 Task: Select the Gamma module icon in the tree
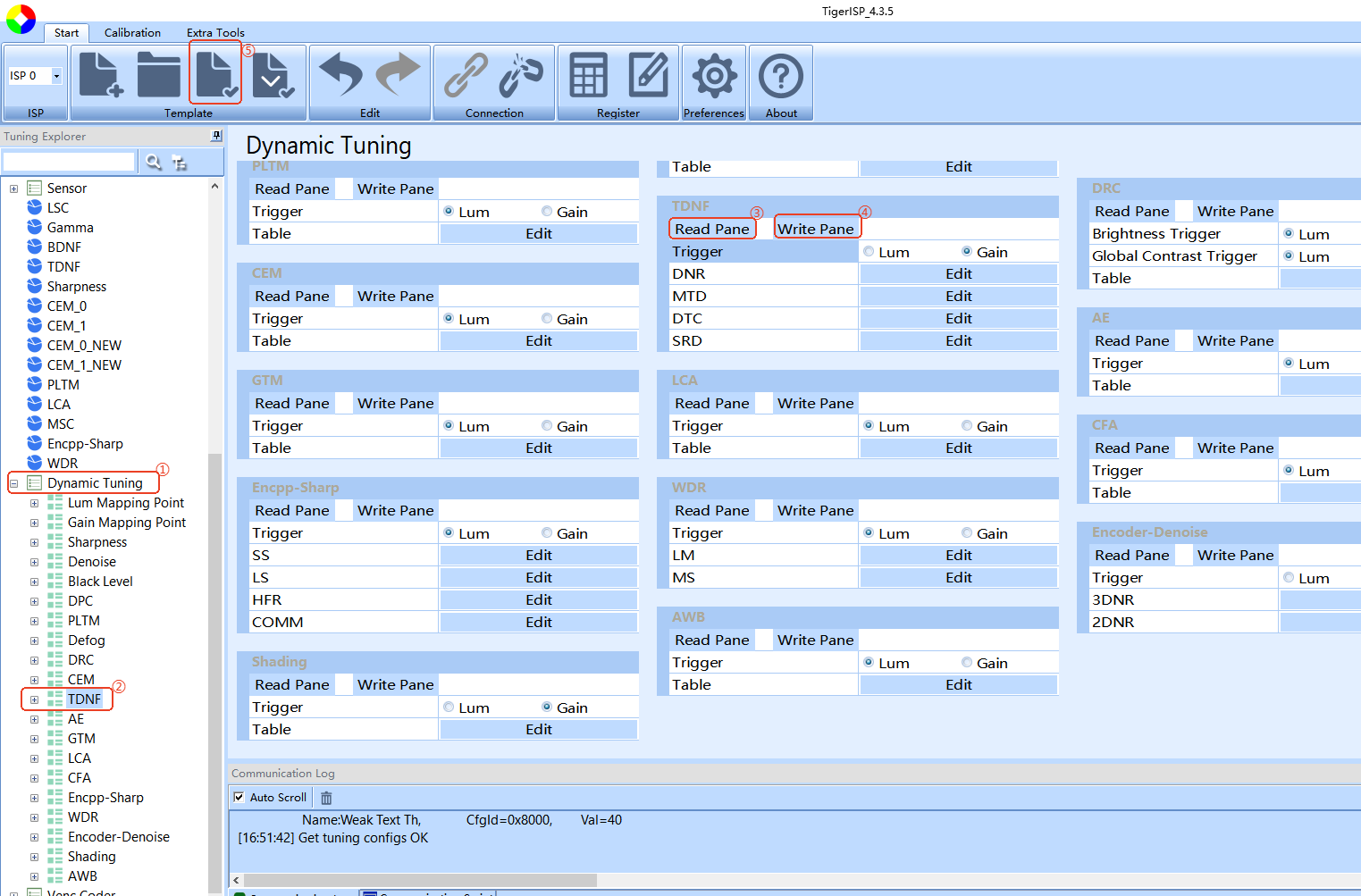pyautogui.click(x=35, y=227)
